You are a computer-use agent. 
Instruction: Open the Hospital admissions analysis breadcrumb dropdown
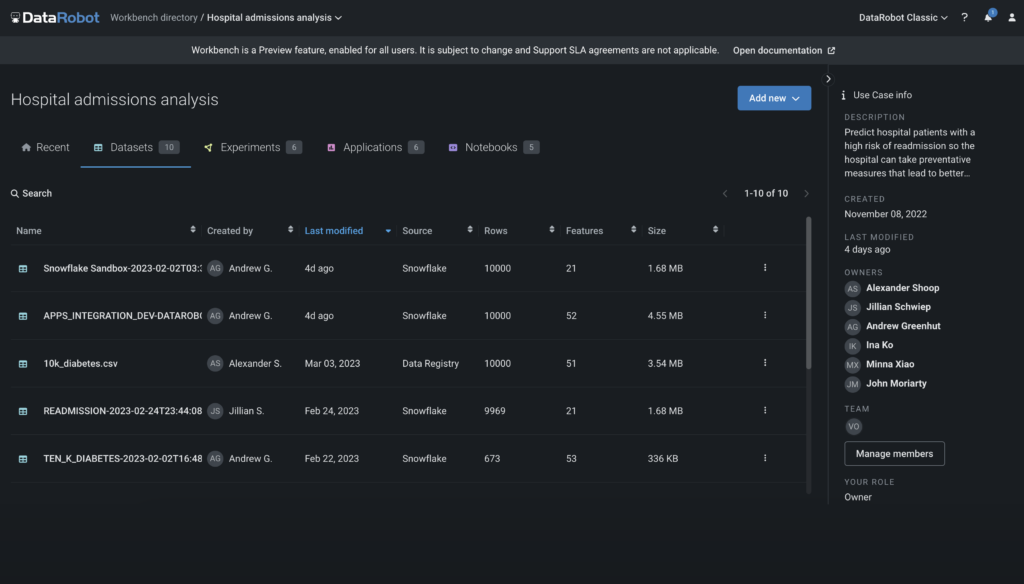point(274,18)
